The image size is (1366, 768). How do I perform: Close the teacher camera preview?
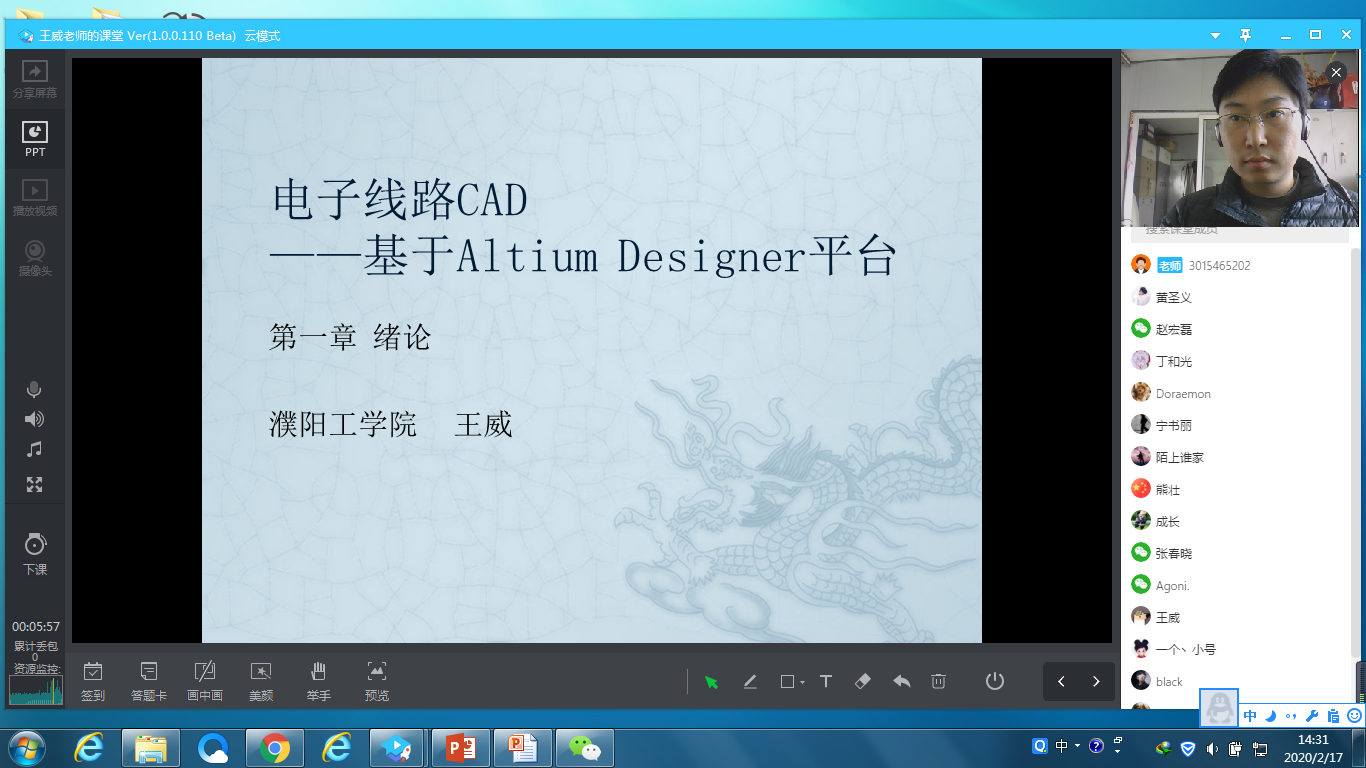tap(1336, 72)
